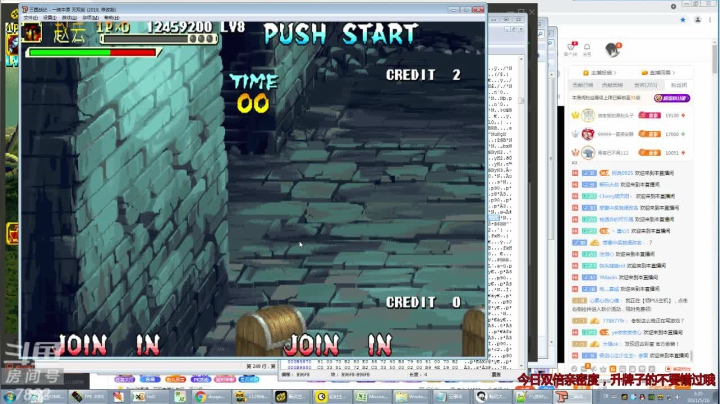Open the 杂项(M) menu in the emulator

[x=90, y=17]
